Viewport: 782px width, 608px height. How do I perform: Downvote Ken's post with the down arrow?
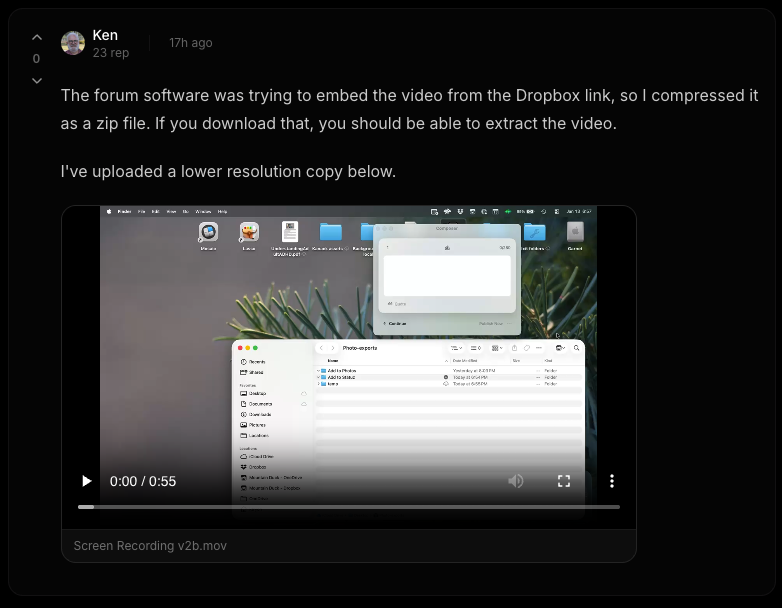click(37, 80)
